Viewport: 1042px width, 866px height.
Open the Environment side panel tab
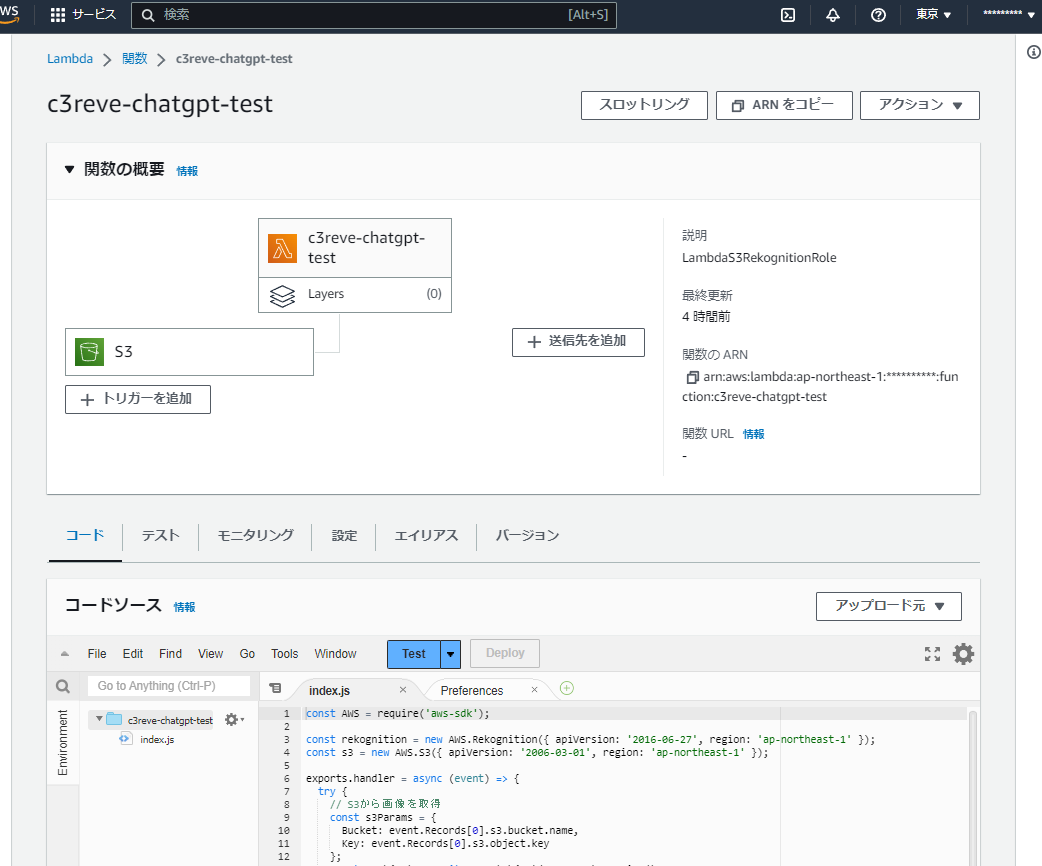[x=63, y=742]
